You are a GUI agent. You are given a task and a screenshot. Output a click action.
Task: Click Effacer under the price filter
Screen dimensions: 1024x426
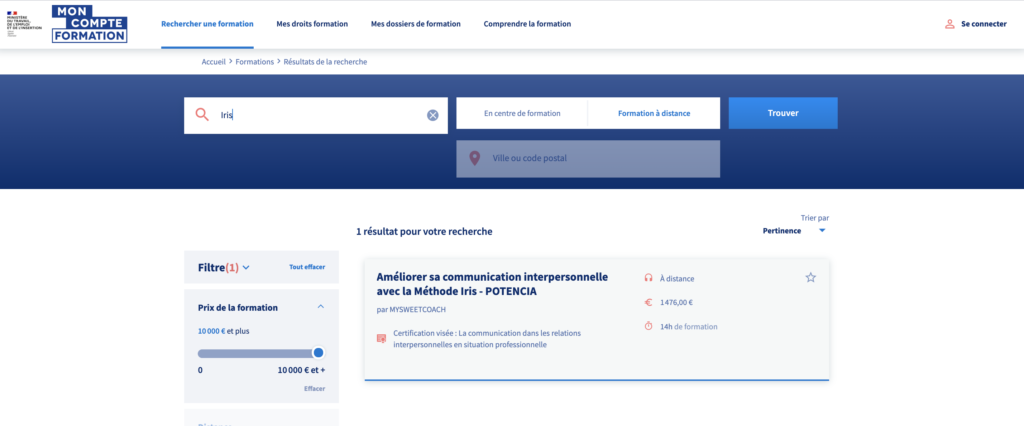tap(314, 389)
